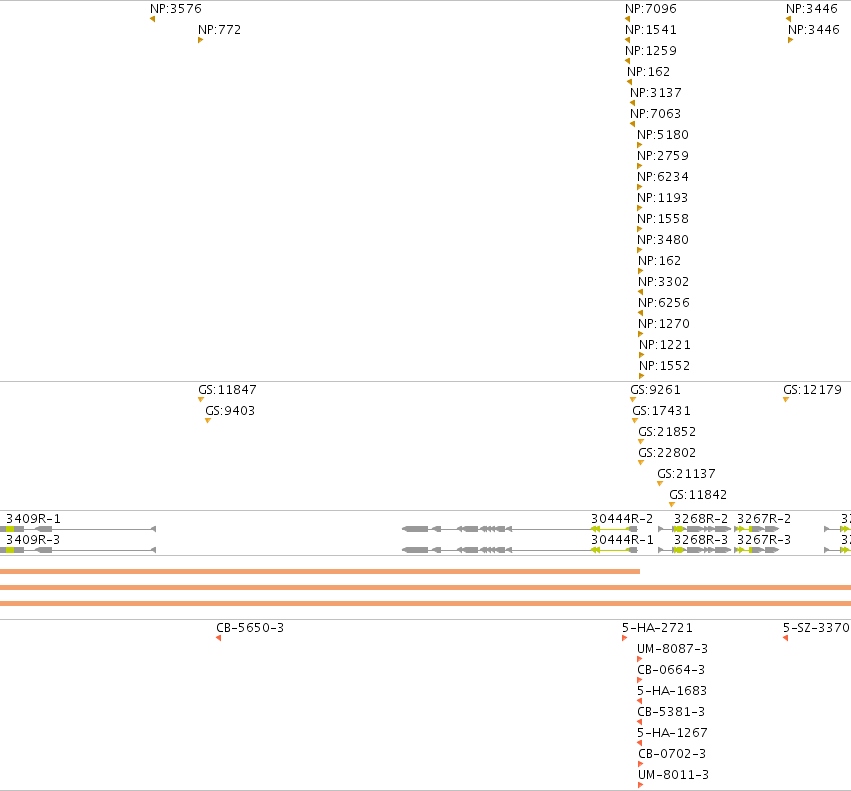
Task: Choose the NP:6234 feature label
Action: click(663, 176)
